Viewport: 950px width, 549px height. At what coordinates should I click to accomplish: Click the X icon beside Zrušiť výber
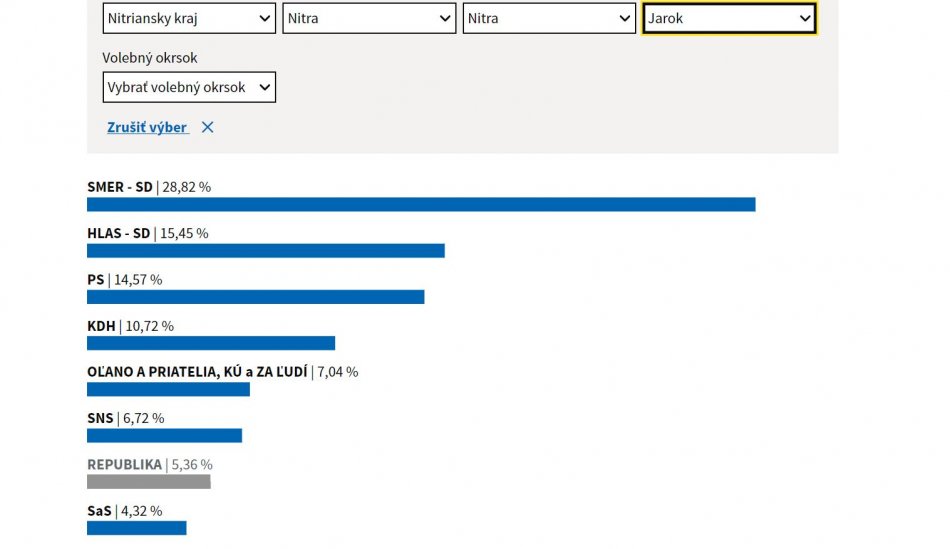[x=207, y=127]
